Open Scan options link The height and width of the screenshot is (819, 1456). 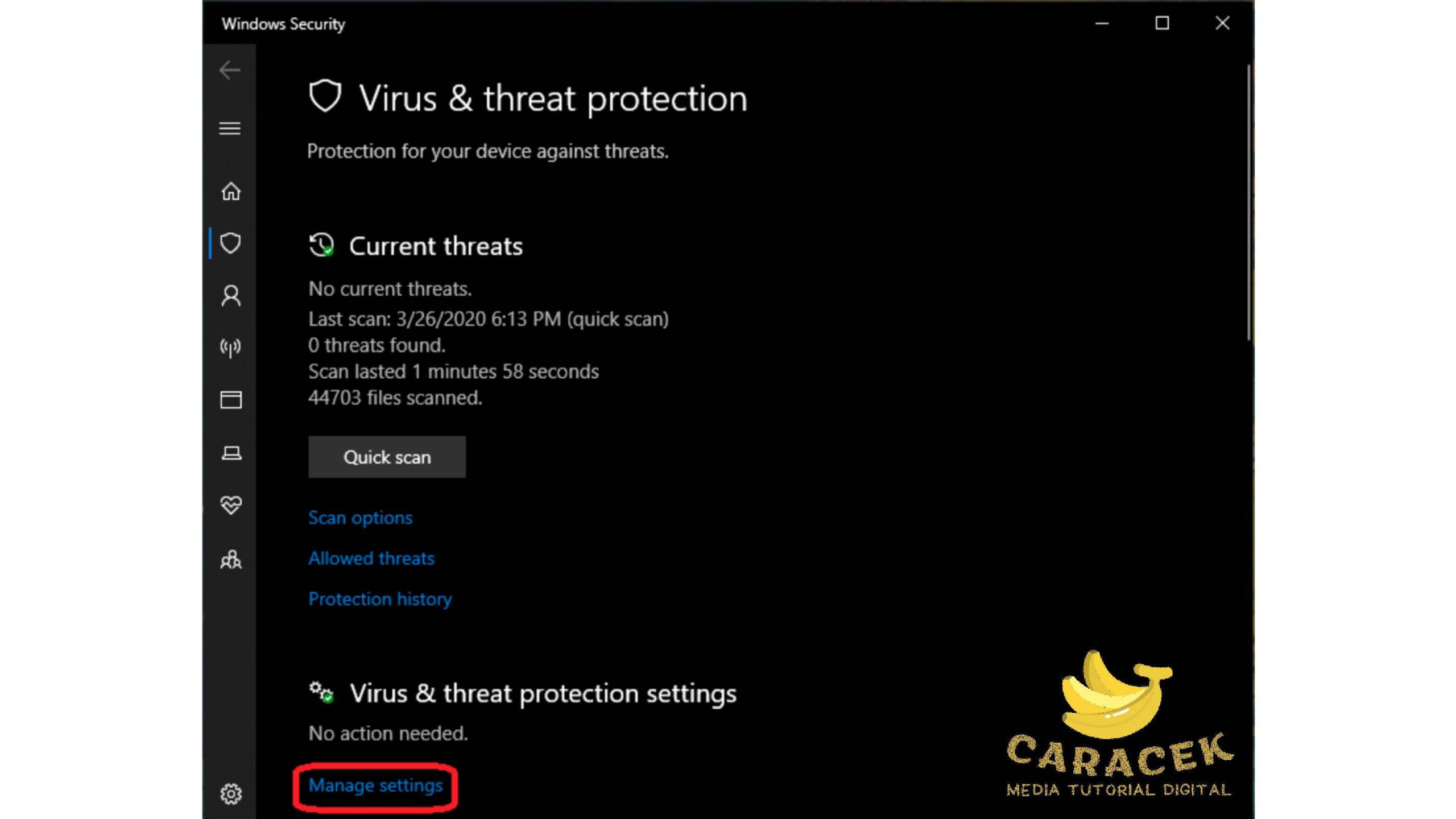click(360, 517)
